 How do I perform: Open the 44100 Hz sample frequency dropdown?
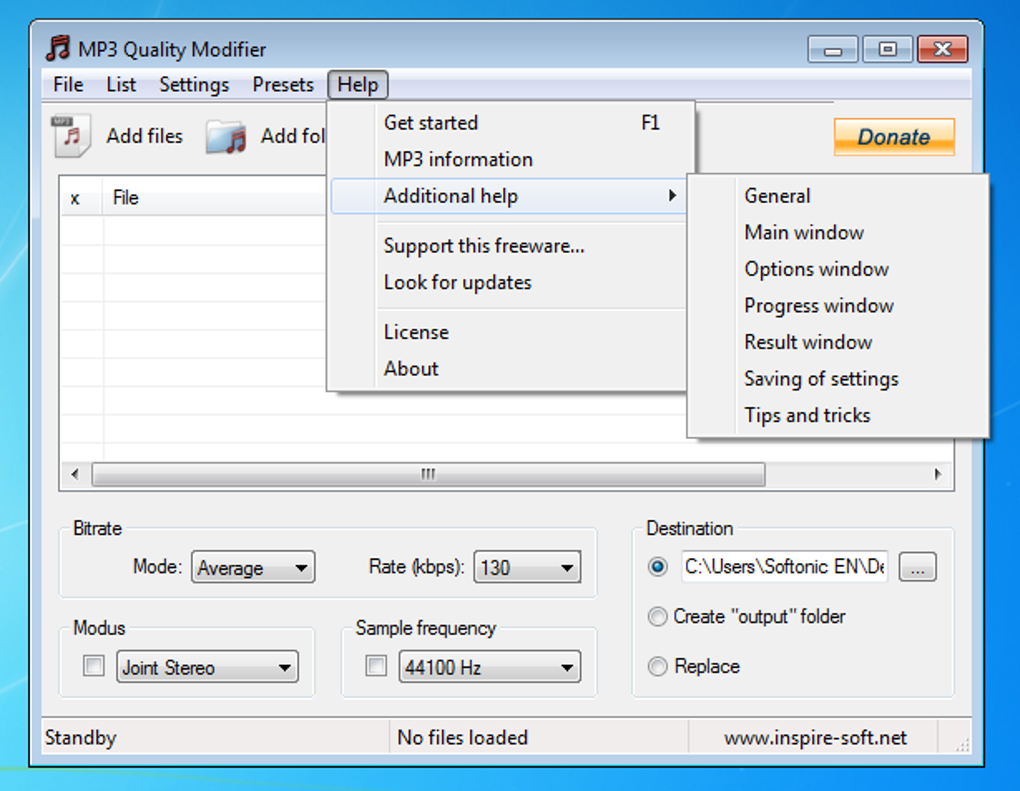coord(490,666)
